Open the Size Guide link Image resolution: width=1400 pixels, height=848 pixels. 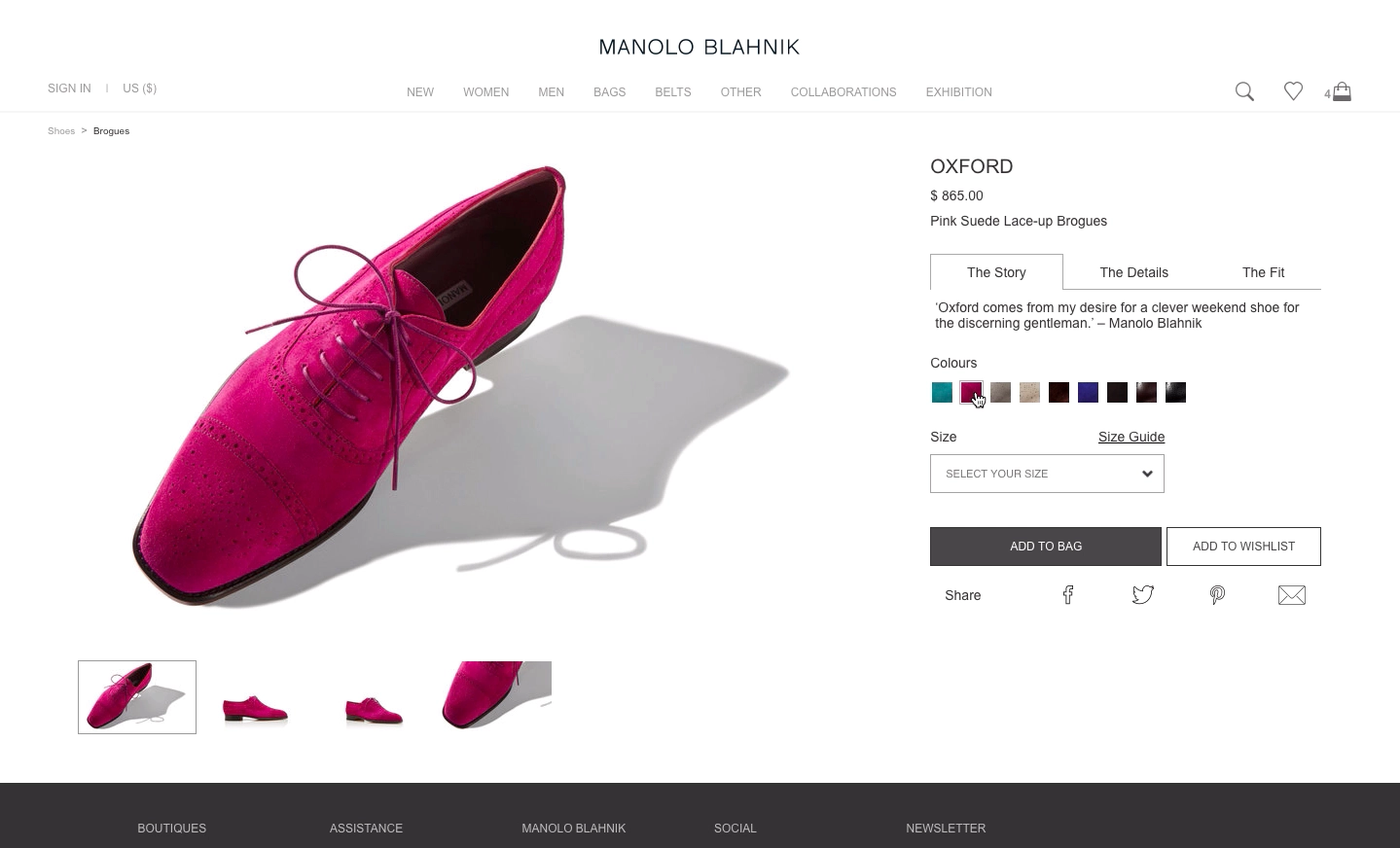pos(1131,437)
